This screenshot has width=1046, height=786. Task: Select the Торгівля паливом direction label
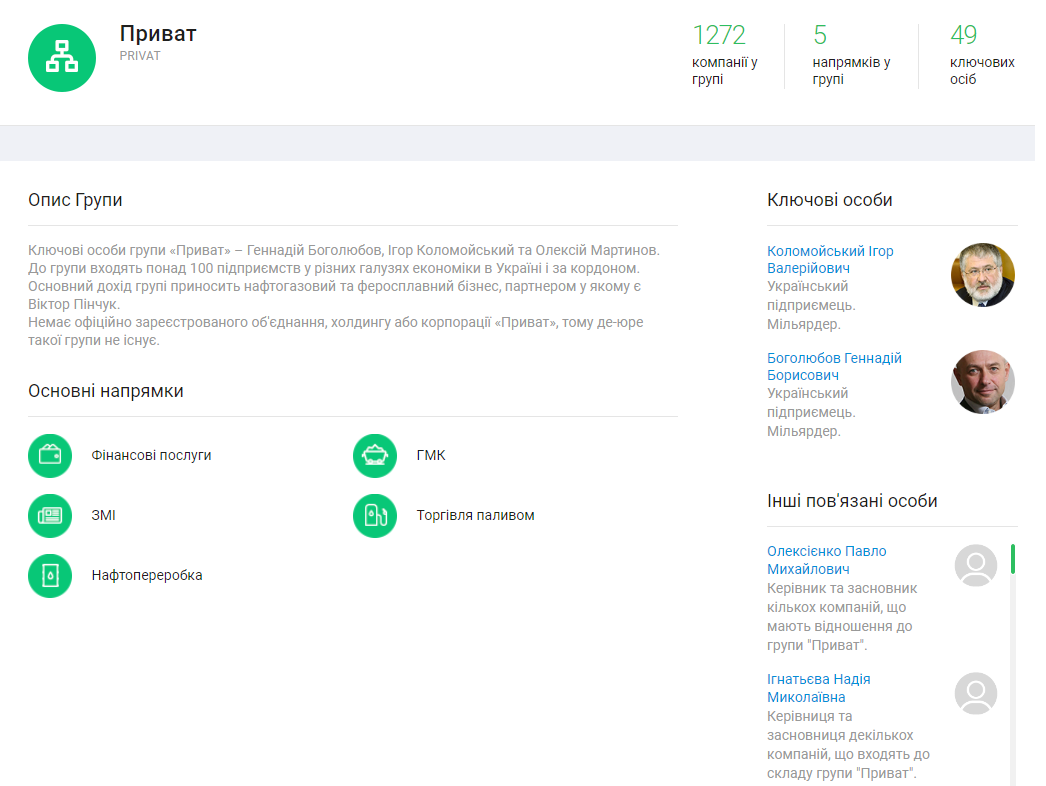point(475,515)
